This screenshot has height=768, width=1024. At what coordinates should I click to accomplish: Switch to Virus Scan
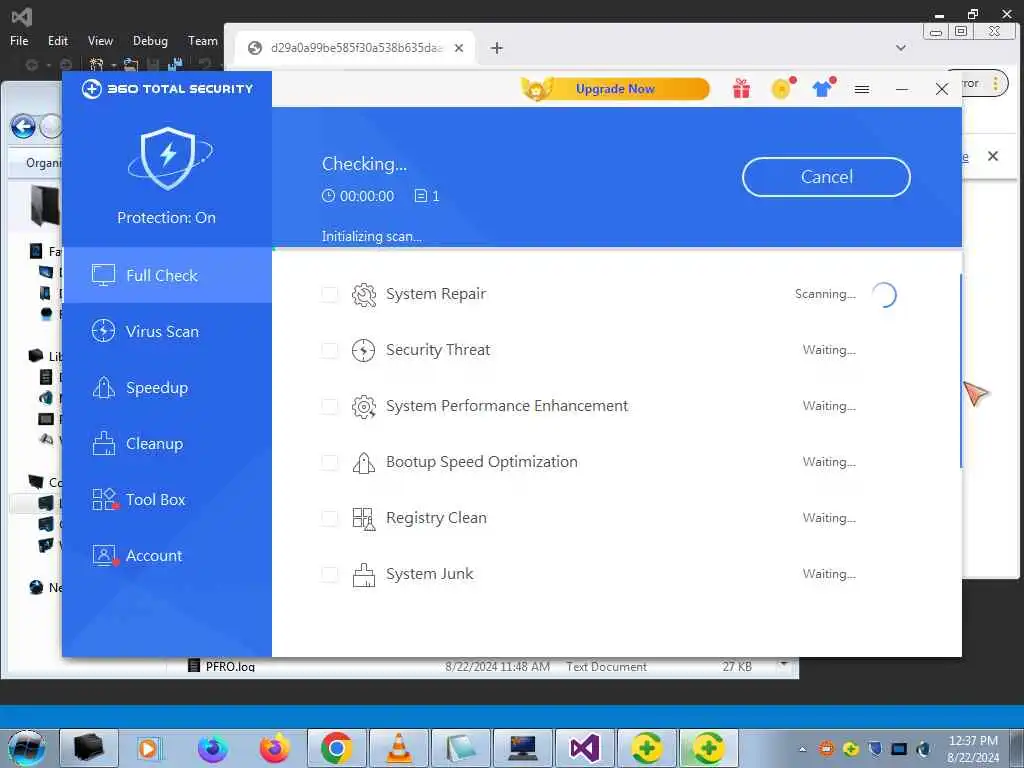coord(167,332)
